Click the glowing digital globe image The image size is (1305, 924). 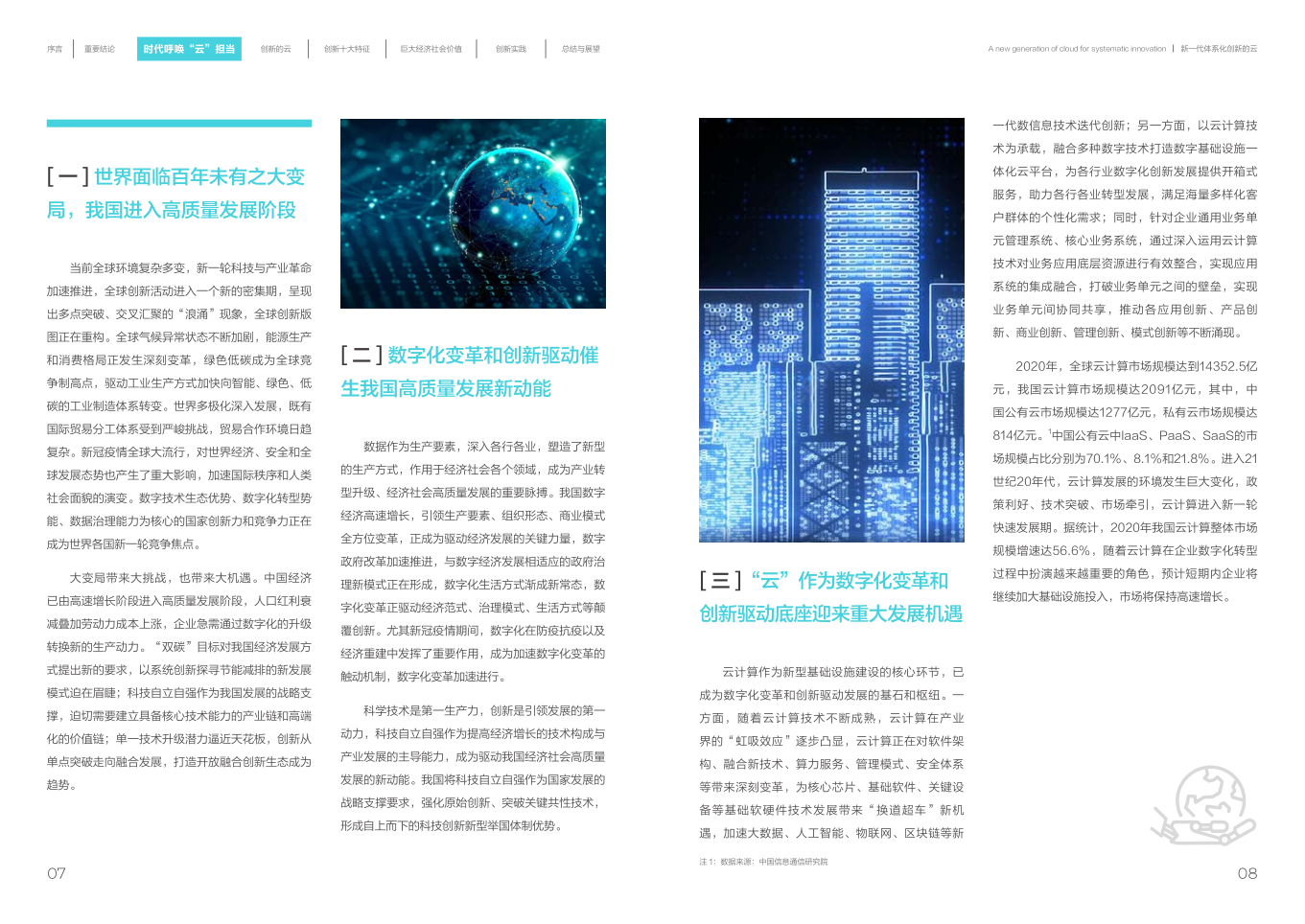pyautogui.click(x=473, y=214)
